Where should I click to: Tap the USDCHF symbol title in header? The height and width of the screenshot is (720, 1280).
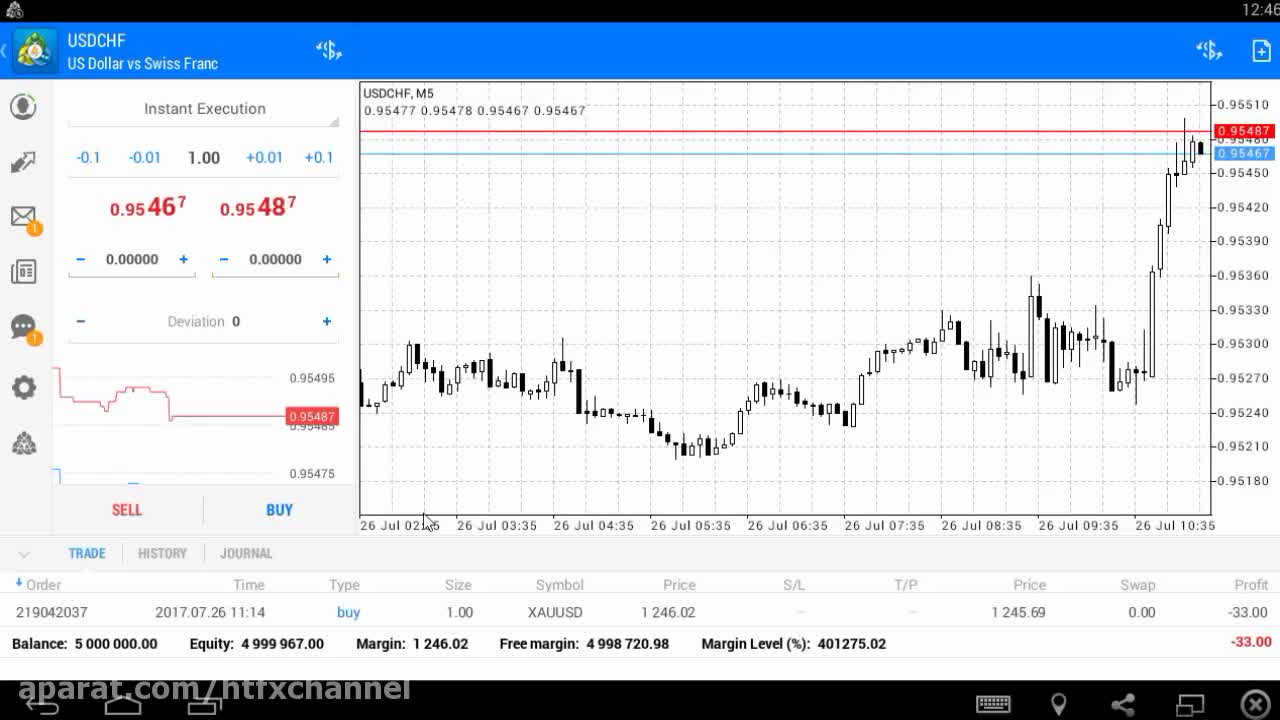[96, 41]
